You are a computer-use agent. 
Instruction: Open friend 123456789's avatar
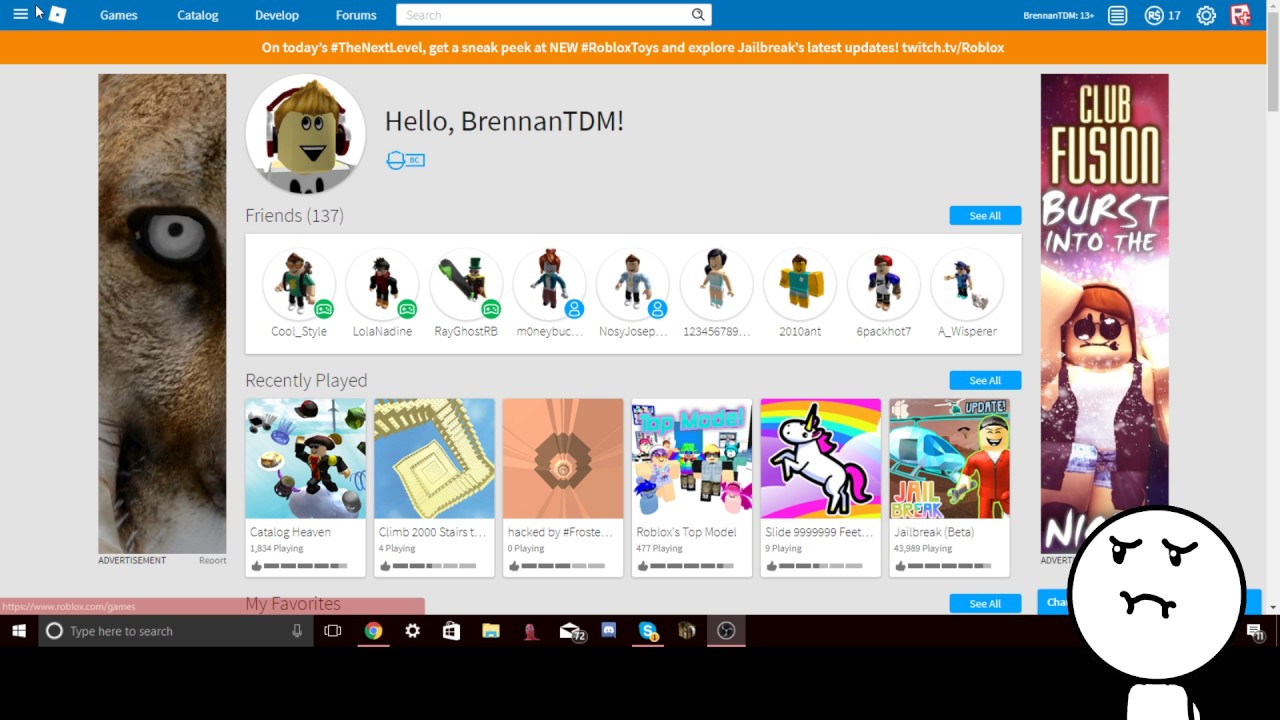716,284
